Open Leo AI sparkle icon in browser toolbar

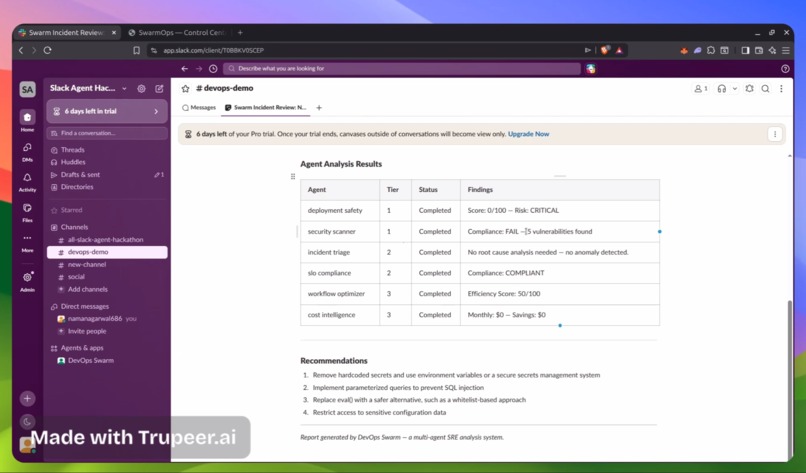click(x=772, y=50)
